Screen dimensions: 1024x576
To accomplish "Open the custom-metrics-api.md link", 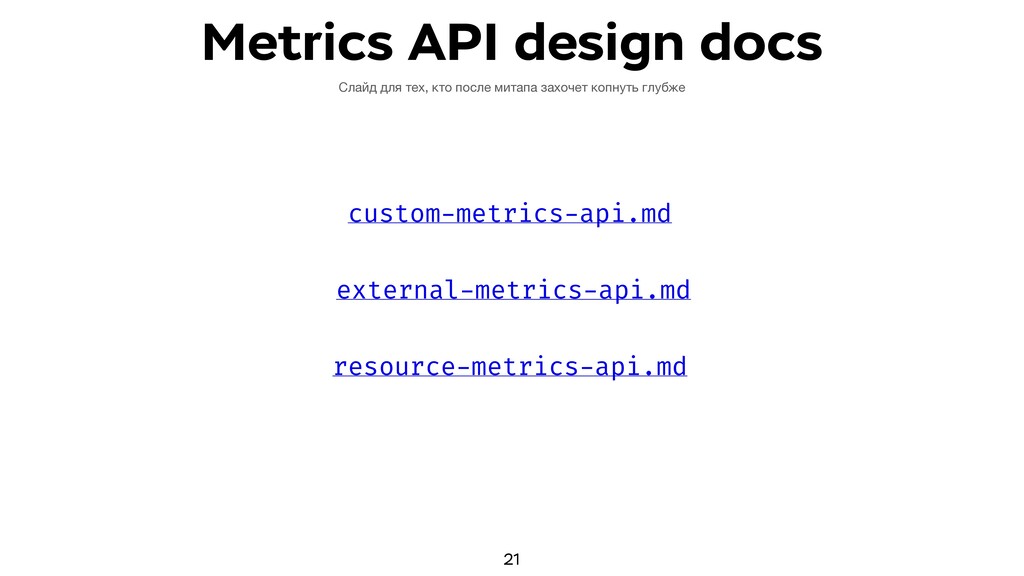I will (509, 214).
